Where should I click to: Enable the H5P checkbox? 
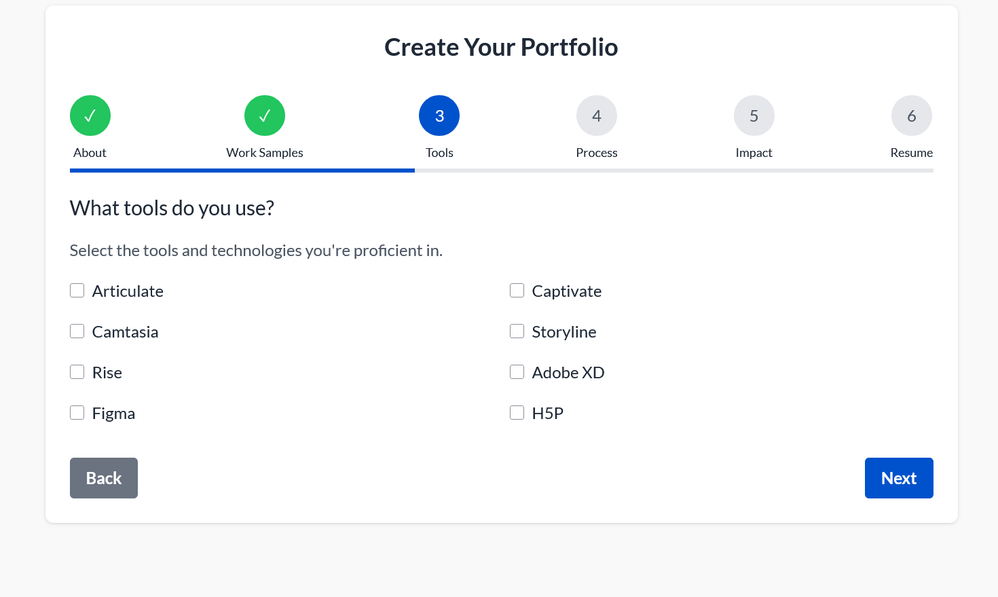tap(517, 413)
